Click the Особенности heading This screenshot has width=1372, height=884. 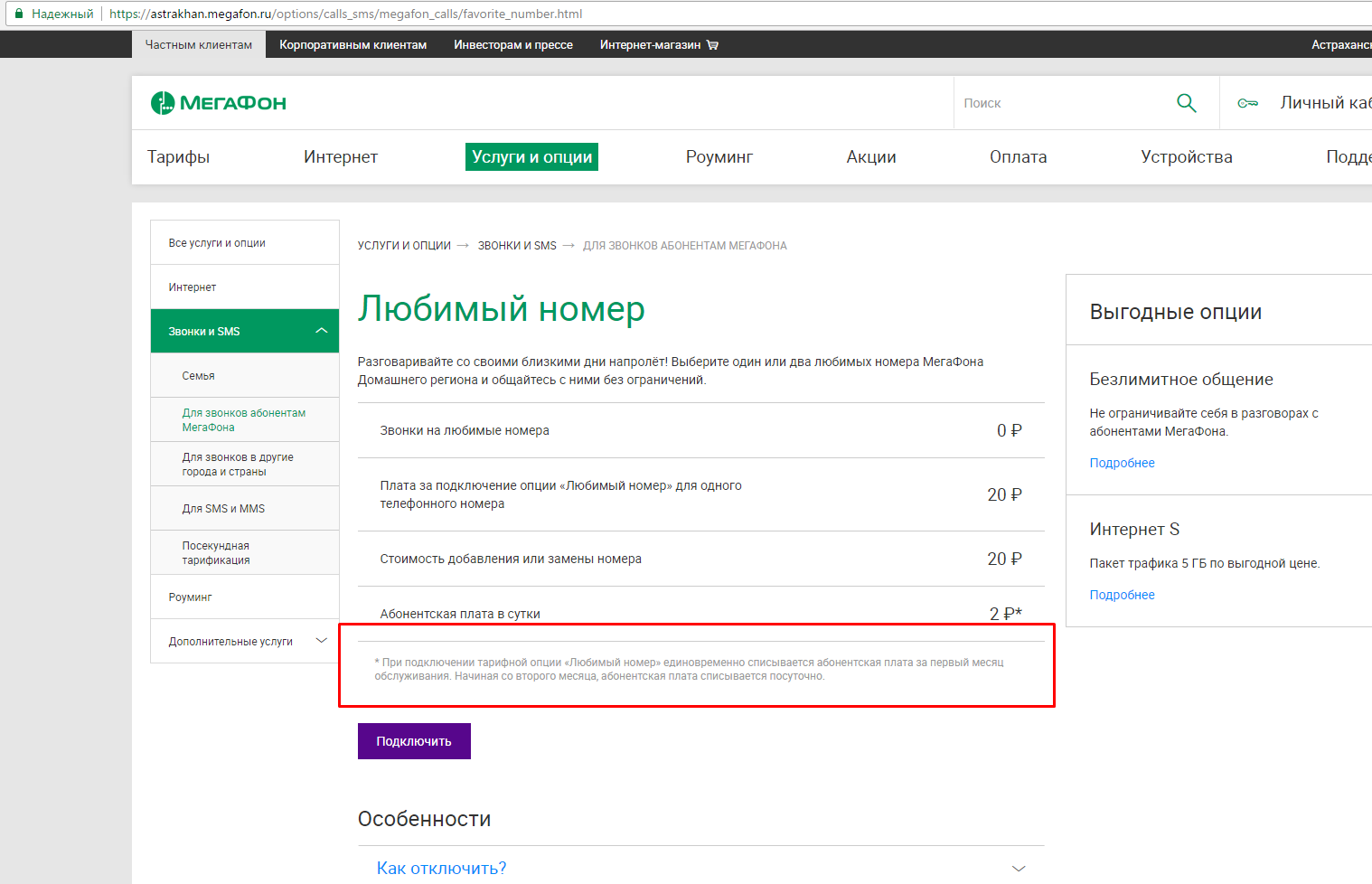click(x=425, y=819)
